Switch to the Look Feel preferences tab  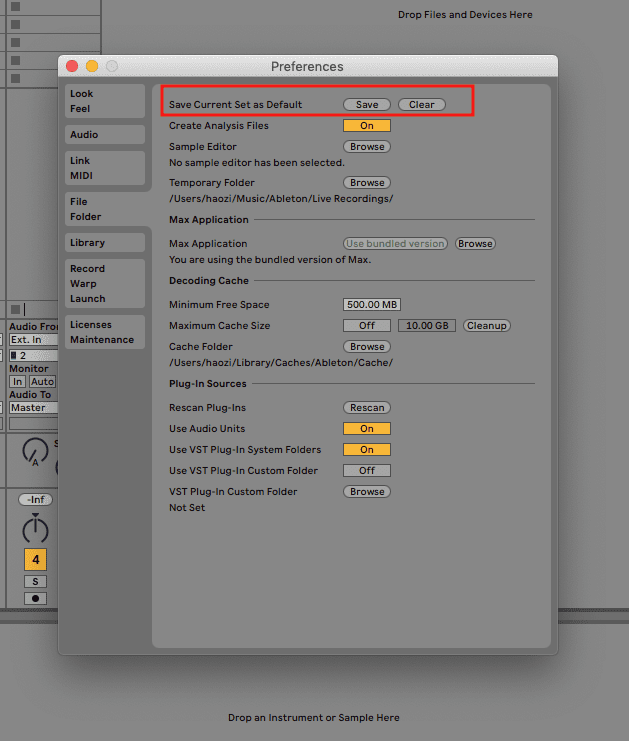pos(104,101)
